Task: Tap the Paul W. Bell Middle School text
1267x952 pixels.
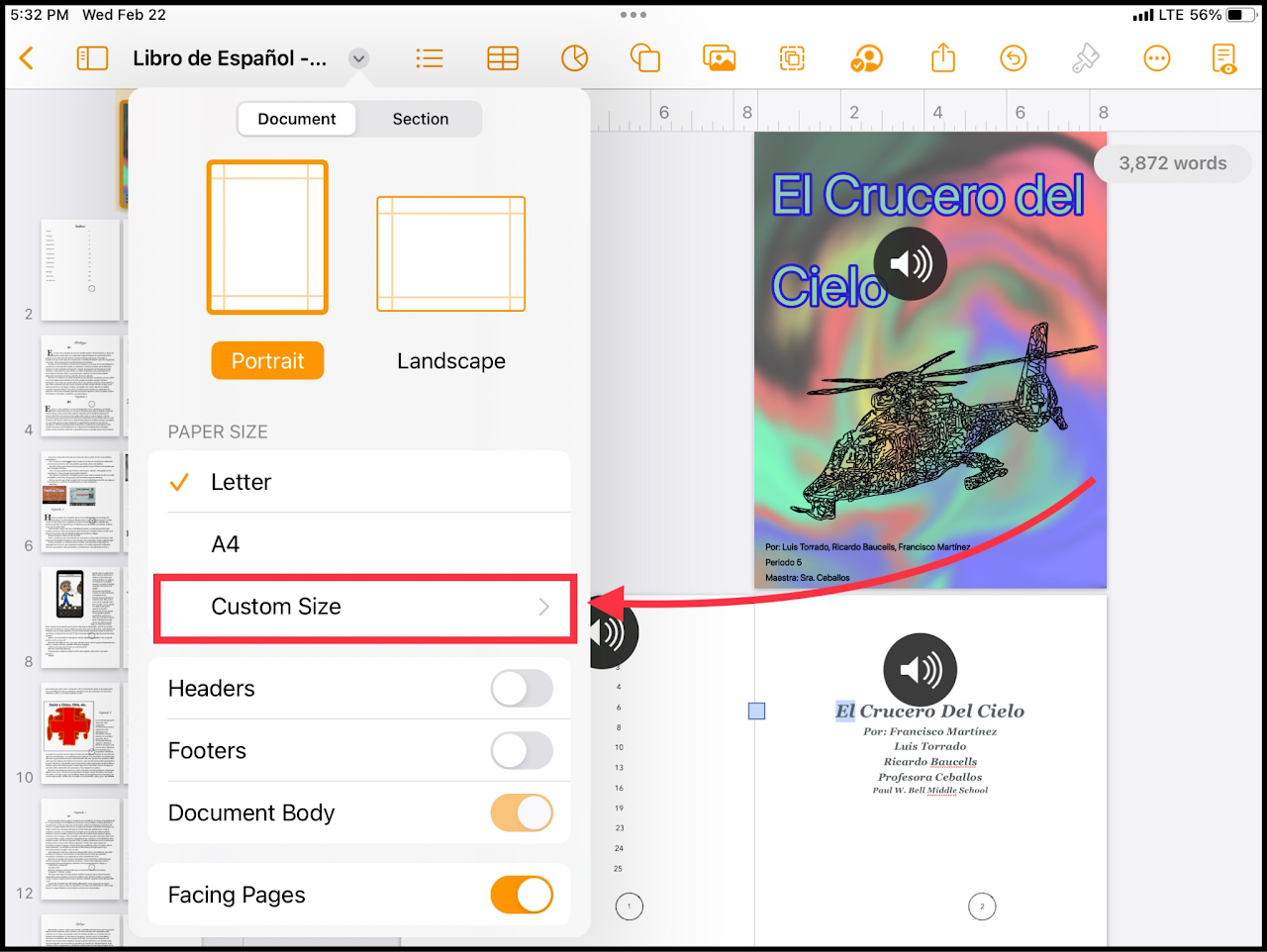Action: [x=930, y=791]
